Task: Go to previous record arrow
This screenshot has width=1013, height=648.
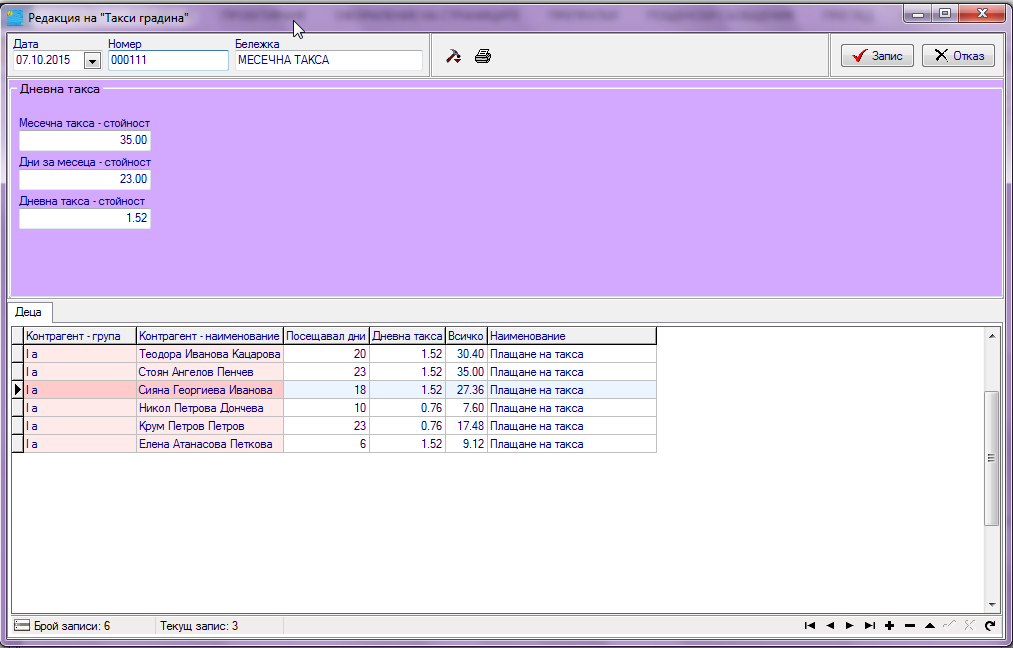Action: tap(830, 625)
